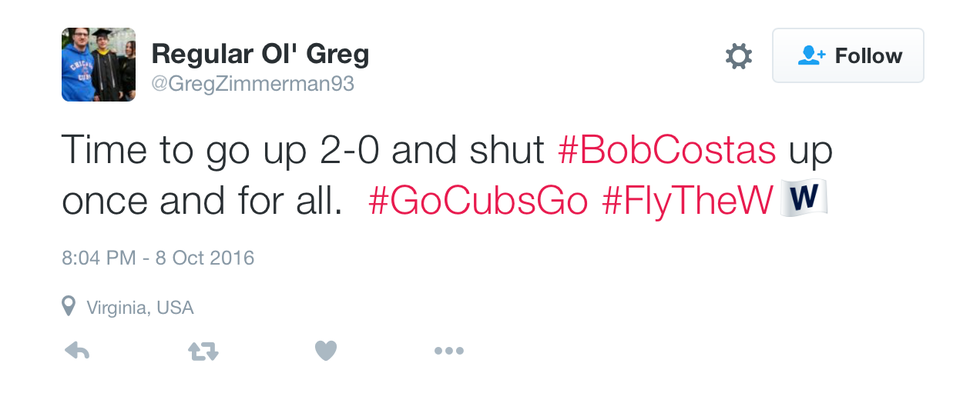Click the Virginia, USA location text
This screenshot has width=980, height=400.
click(x=140, y=307)
